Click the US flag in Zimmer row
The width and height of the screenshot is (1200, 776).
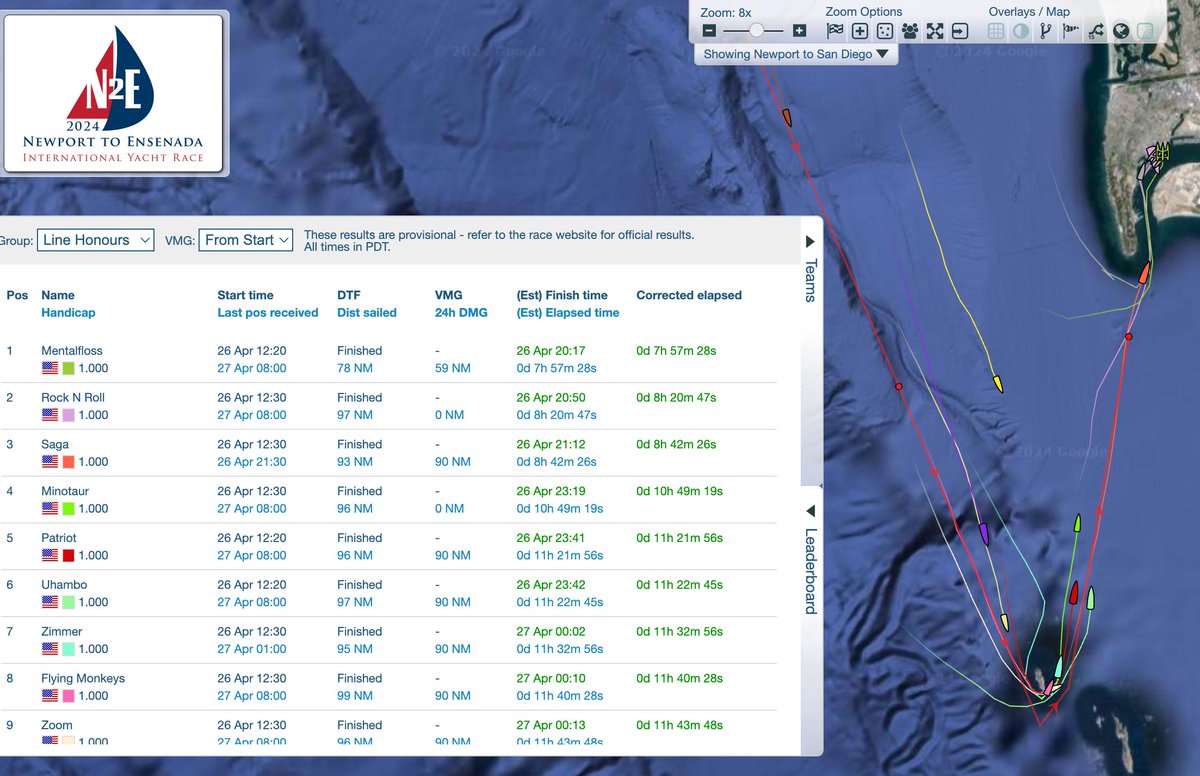[x=50, y=649]
